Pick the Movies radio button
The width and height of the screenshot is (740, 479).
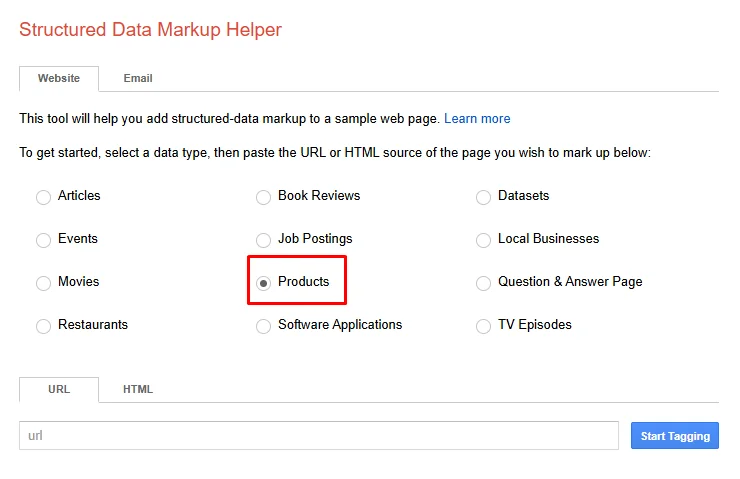tap(43, 283)
